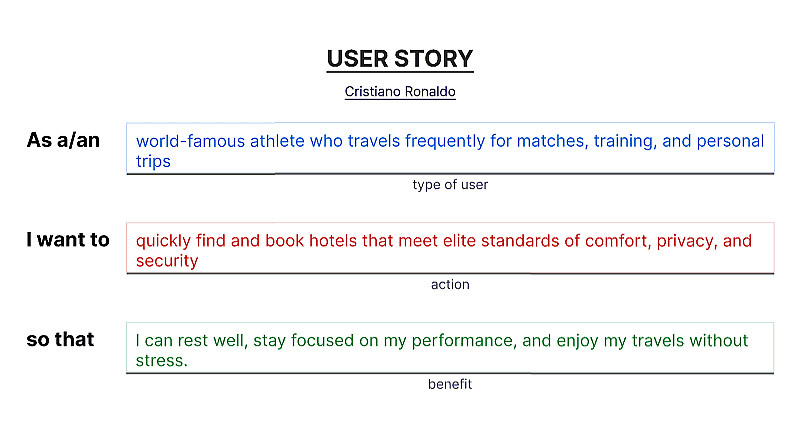Select the "I want to" label

tap(68, 240)
